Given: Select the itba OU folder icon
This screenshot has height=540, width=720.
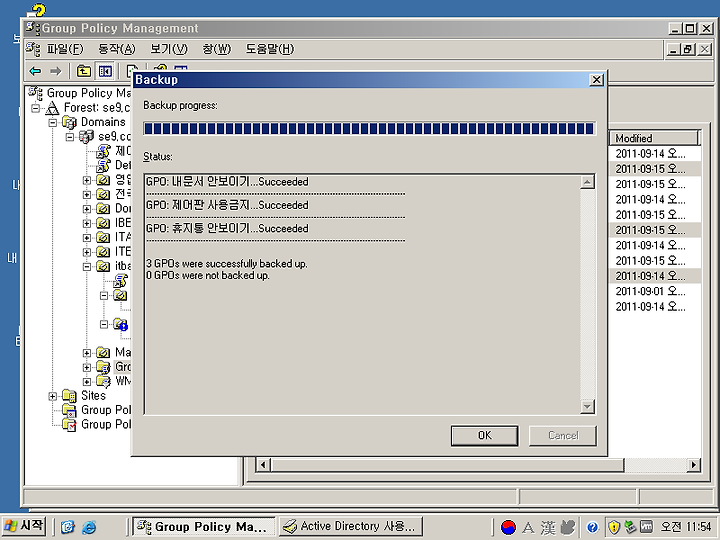Looking at the screenshot, I should (103, 266).
